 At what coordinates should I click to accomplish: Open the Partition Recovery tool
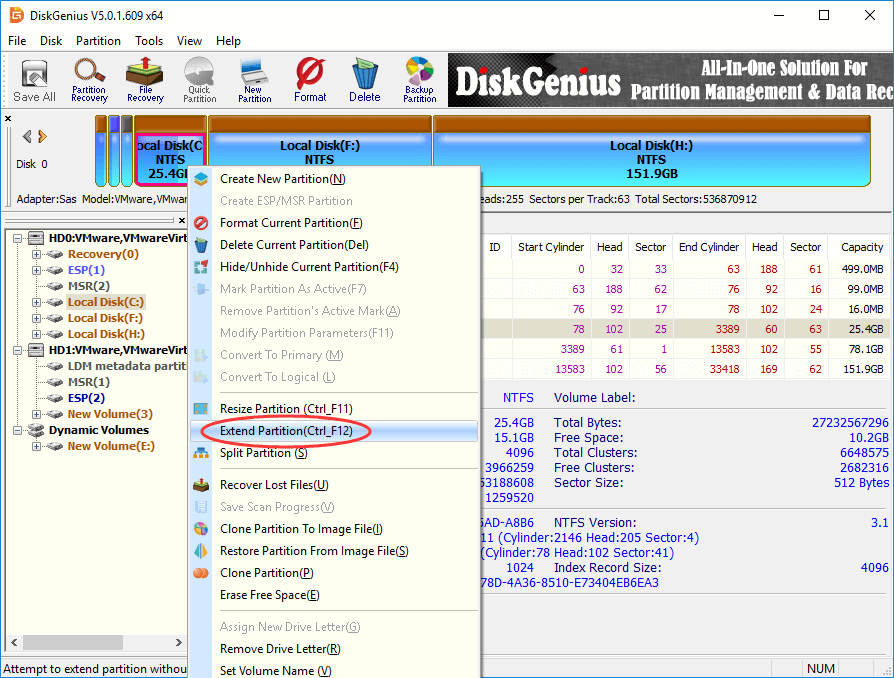pos(89,81)
